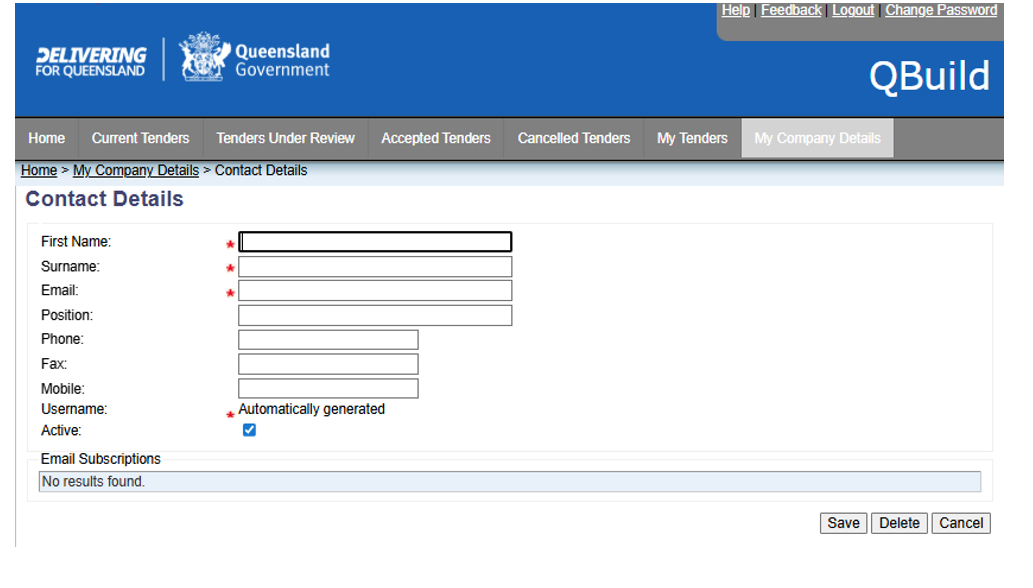Click the Cancel button

coord(960,523)
